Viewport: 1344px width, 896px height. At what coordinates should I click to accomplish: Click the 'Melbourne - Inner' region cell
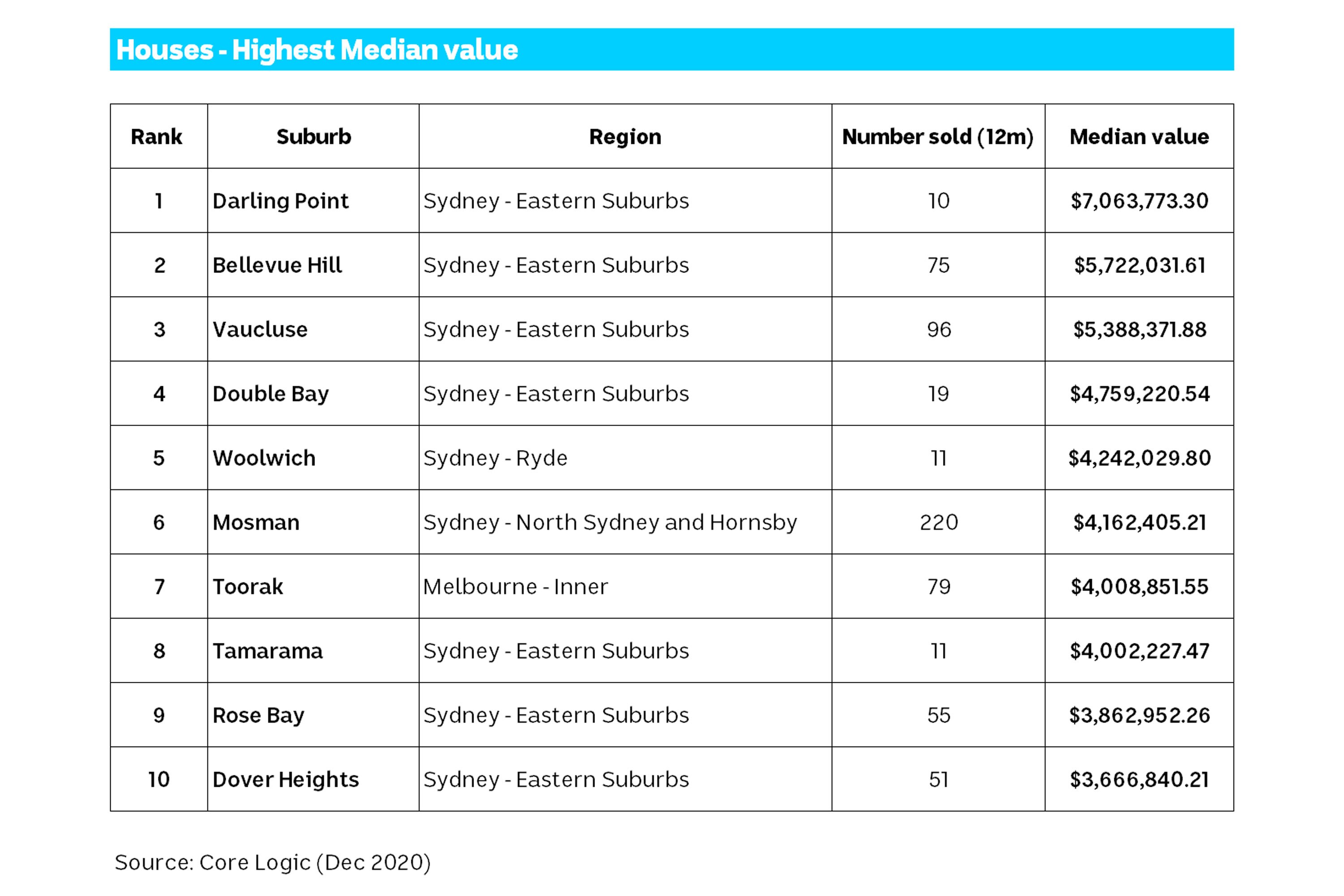point(516,587)
